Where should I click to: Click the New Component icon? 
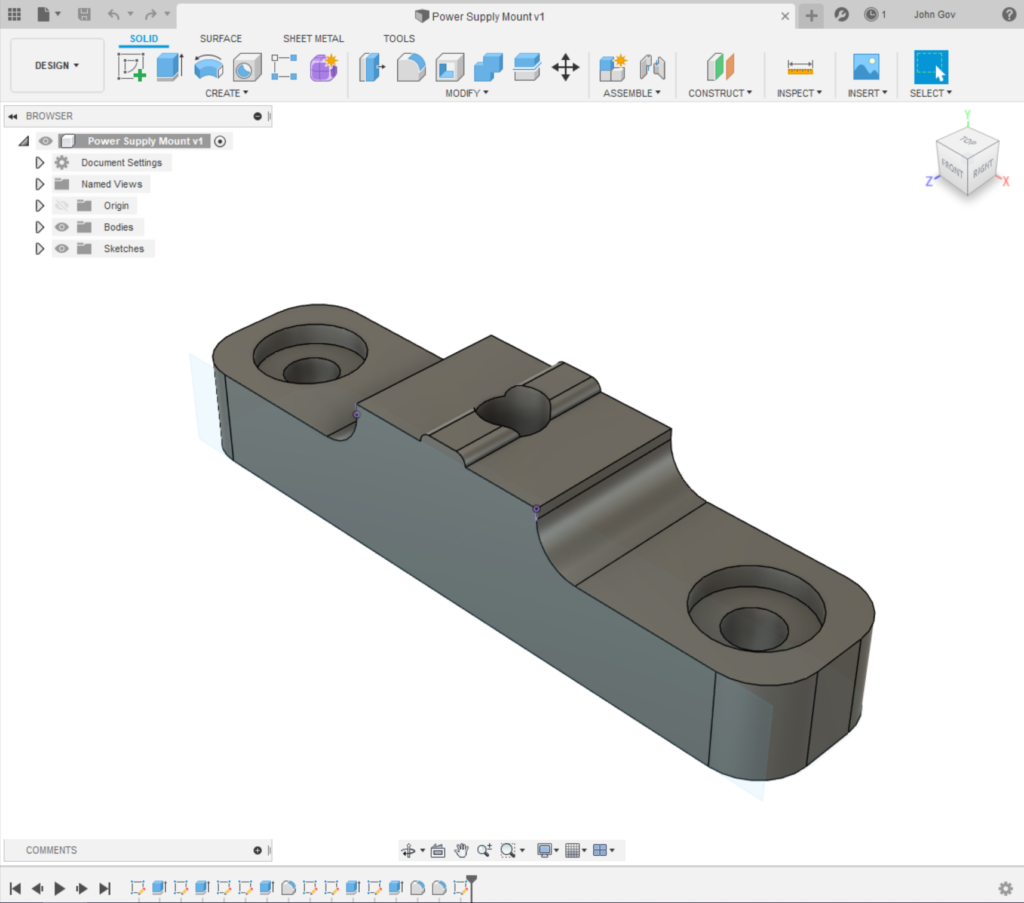(x=613, y=67)
